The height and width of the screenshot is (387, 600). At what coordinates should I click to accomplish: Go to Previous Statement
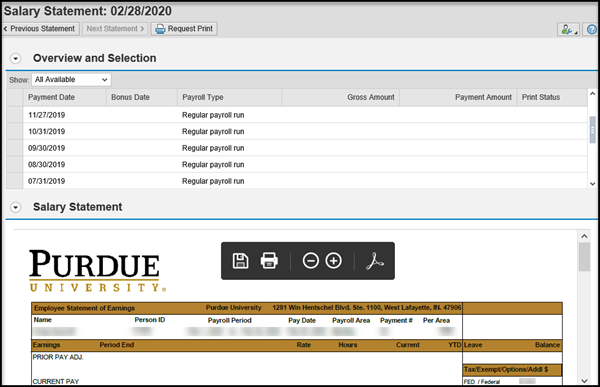click(x=40, y=29)
